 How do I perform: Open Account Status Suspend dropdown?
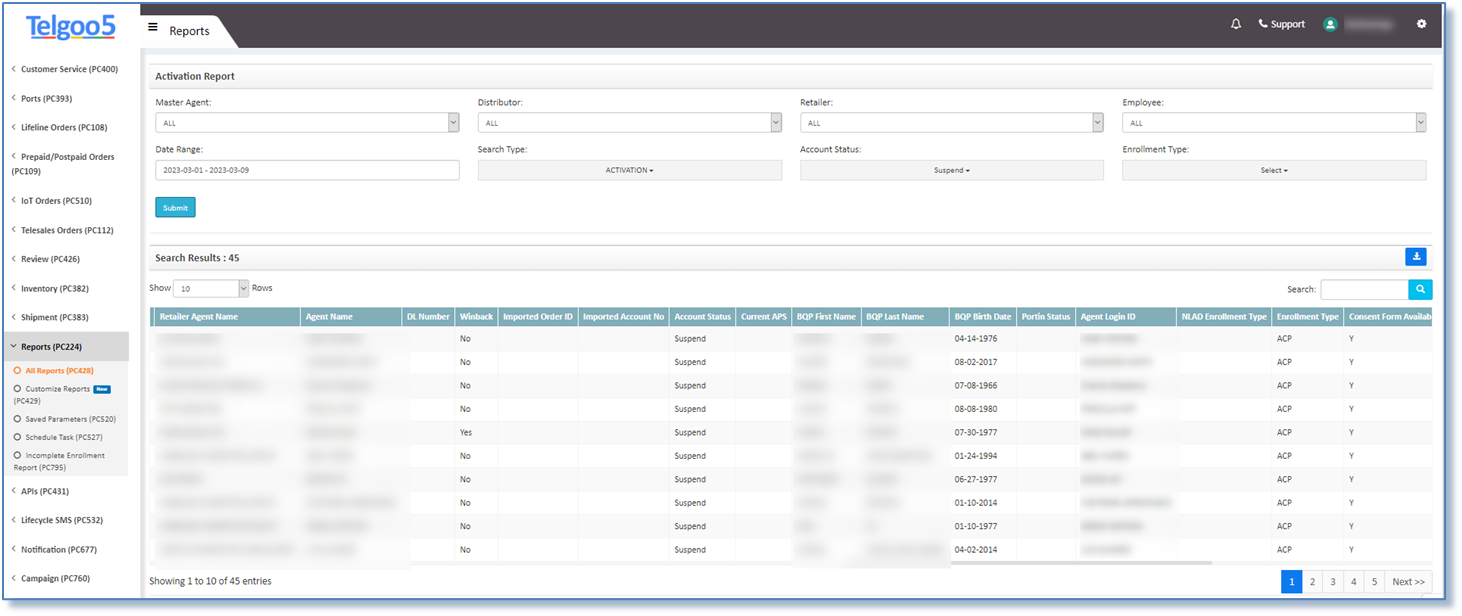[x=952, y=170]
